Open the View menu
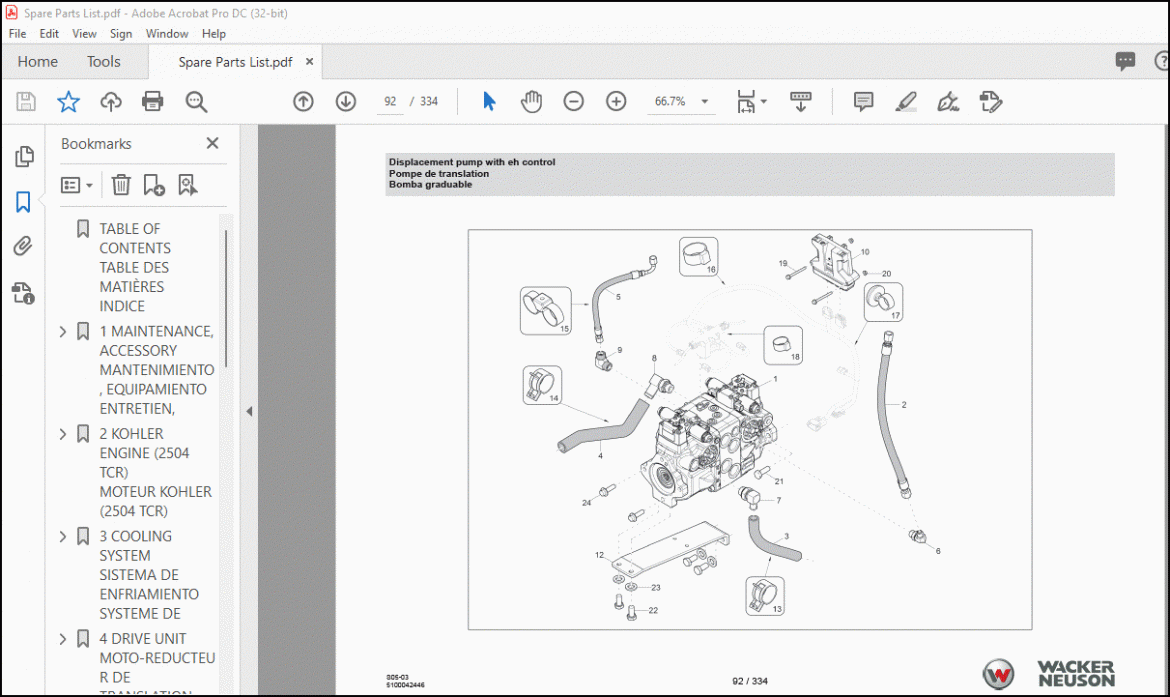Viewport: 1170px width, 697px height. point(84,33)
